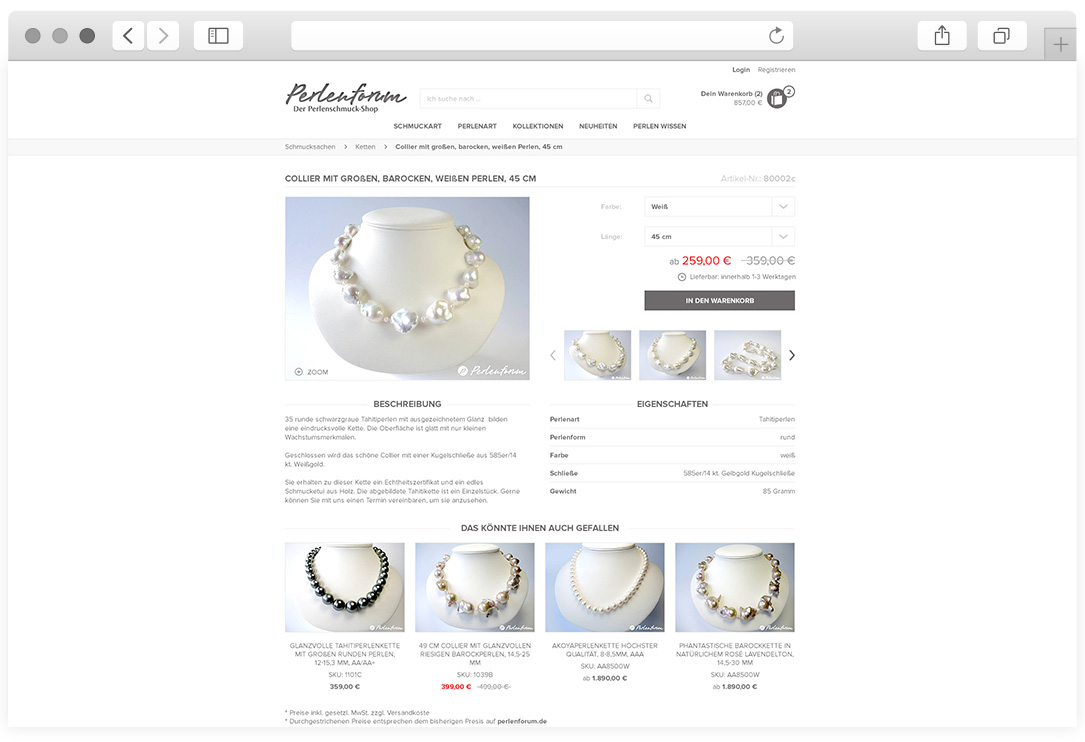Open the Länge dropdown showing 45 cm
1085x742 pixels.
pyautogui.click(x=719, y=236)
